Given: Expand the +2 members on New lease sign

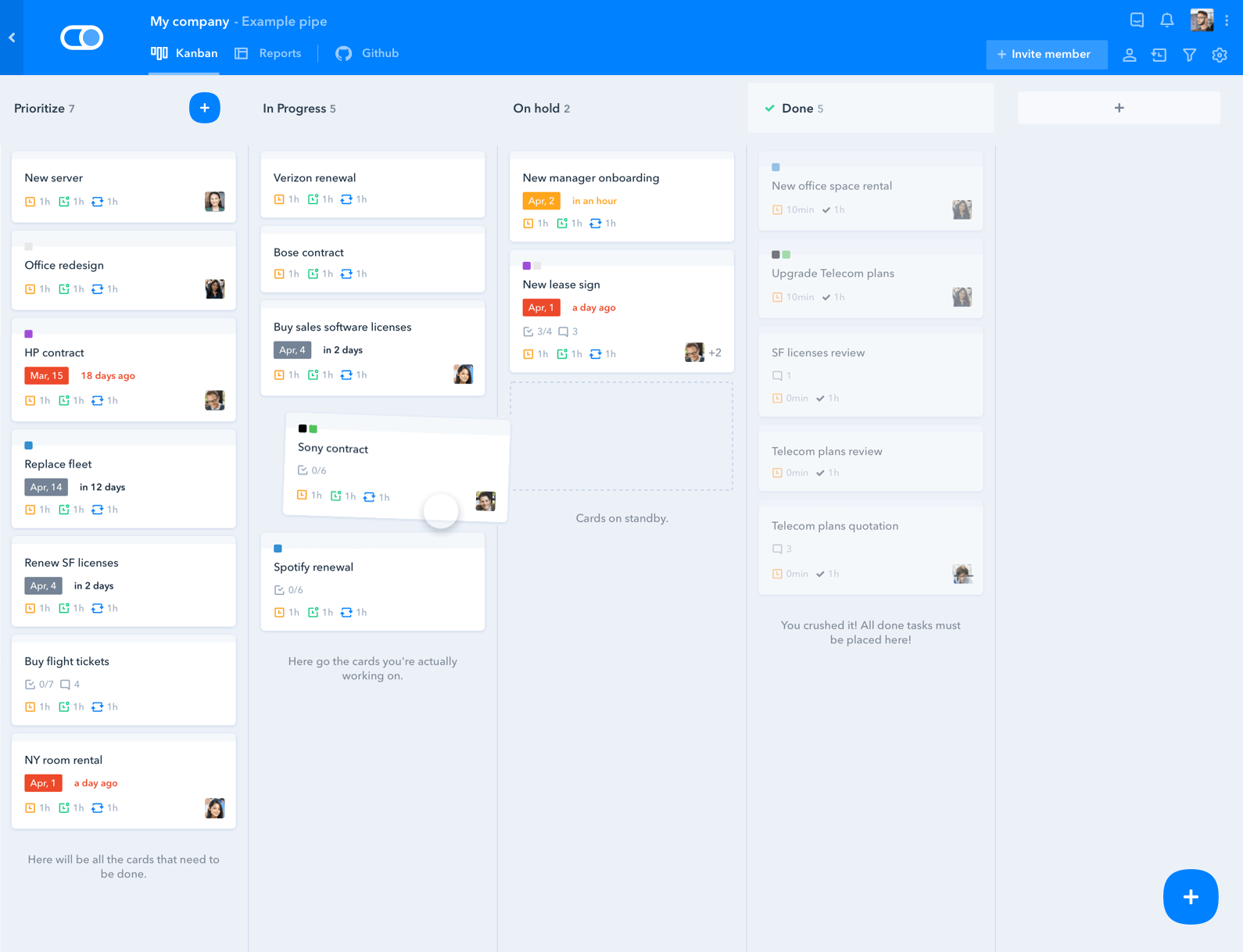Looking at the screenshot, I should pyautogui.click(x=715, y=353).
